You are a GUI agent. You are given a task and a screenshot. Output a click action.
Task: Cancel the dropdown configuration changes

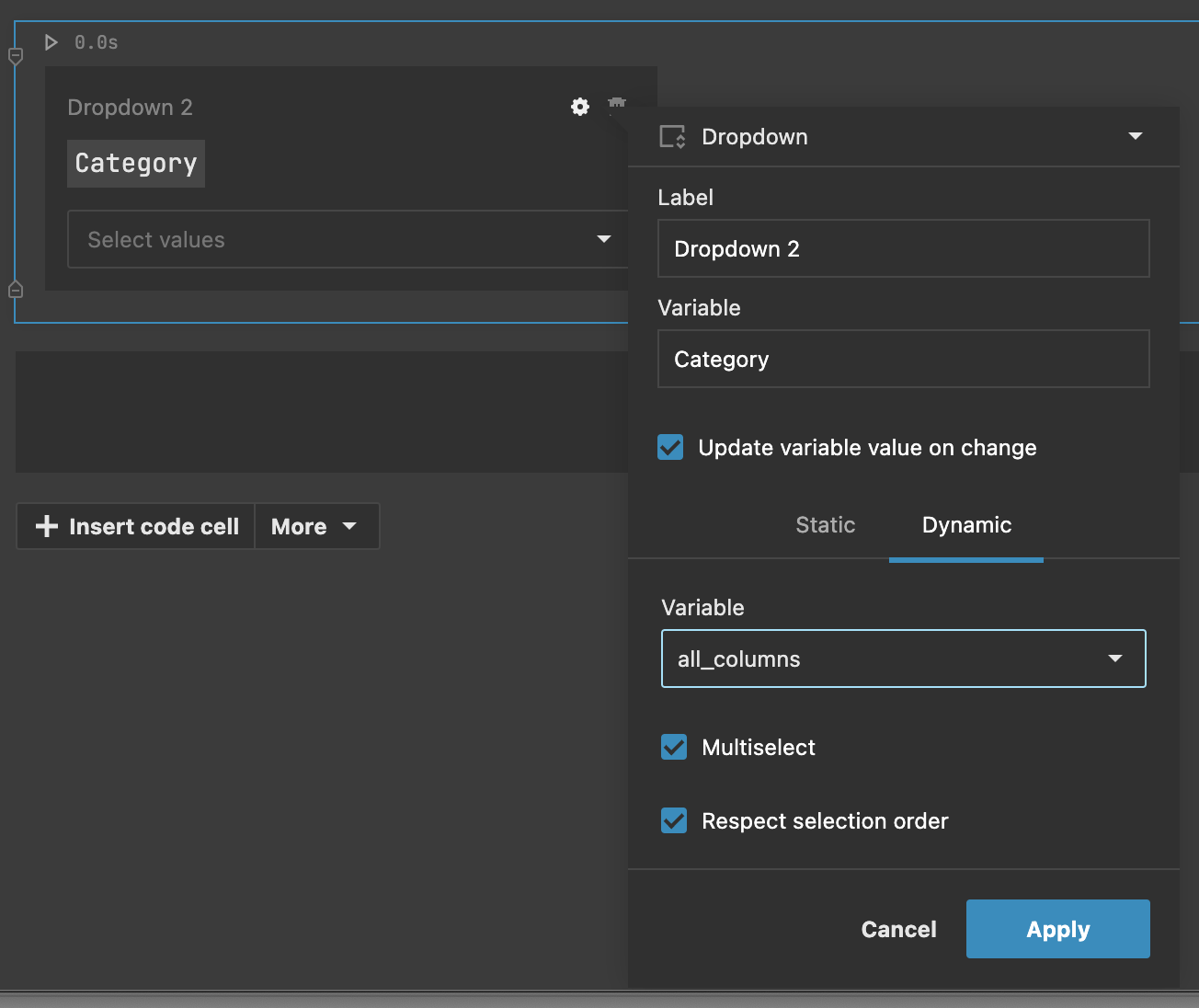pyautogui.click(x=898, y=929)
